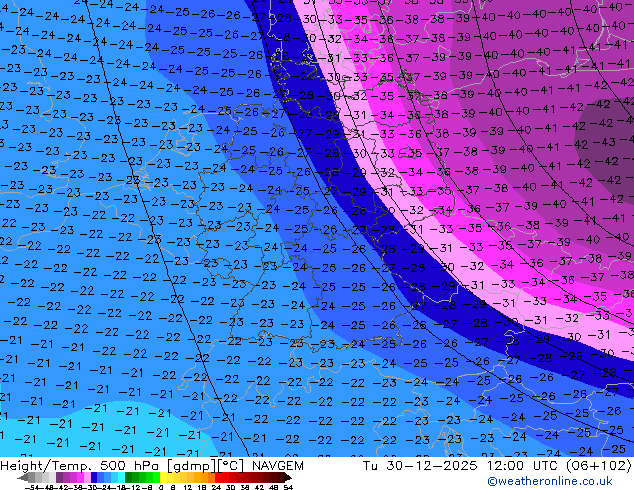
Task: Click the '[gdmp]' unit label
Action: 192,466
